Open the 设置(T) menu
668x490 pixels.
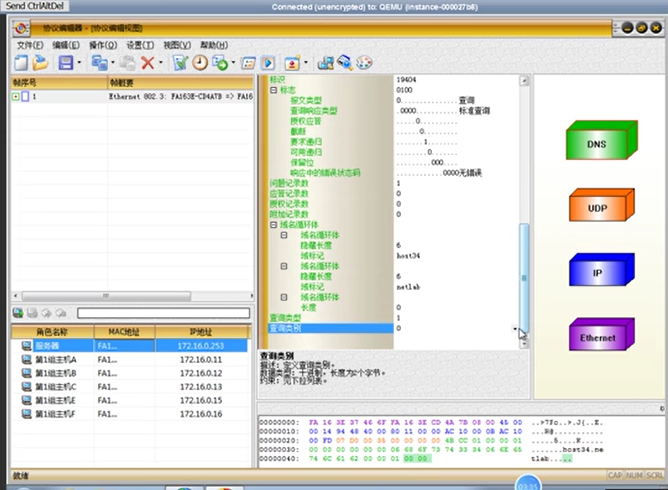(140, 45)
